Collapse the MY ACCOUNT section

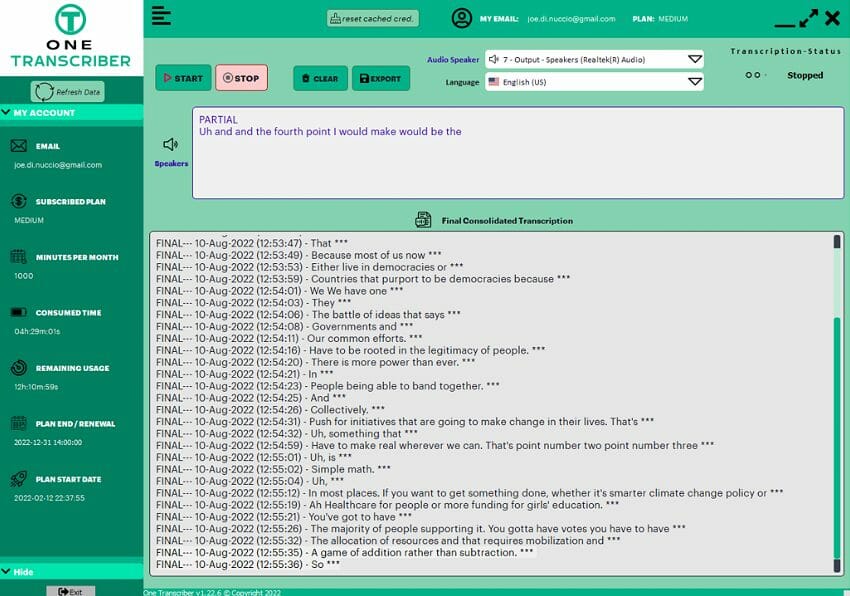point(72,112)
